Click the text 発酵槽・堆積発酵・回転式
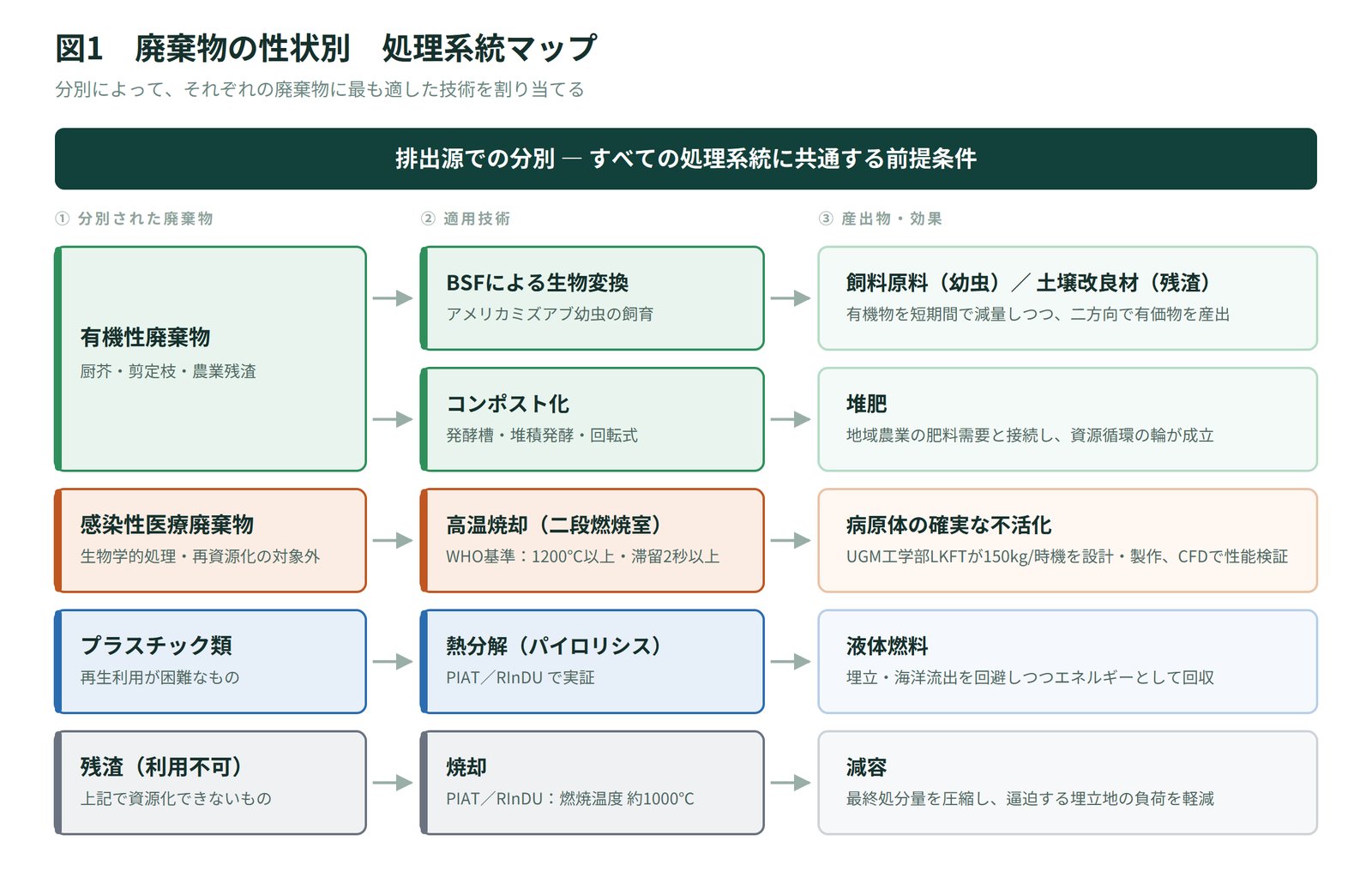The height and width of the screenshot is (889, 1372). 542,435
